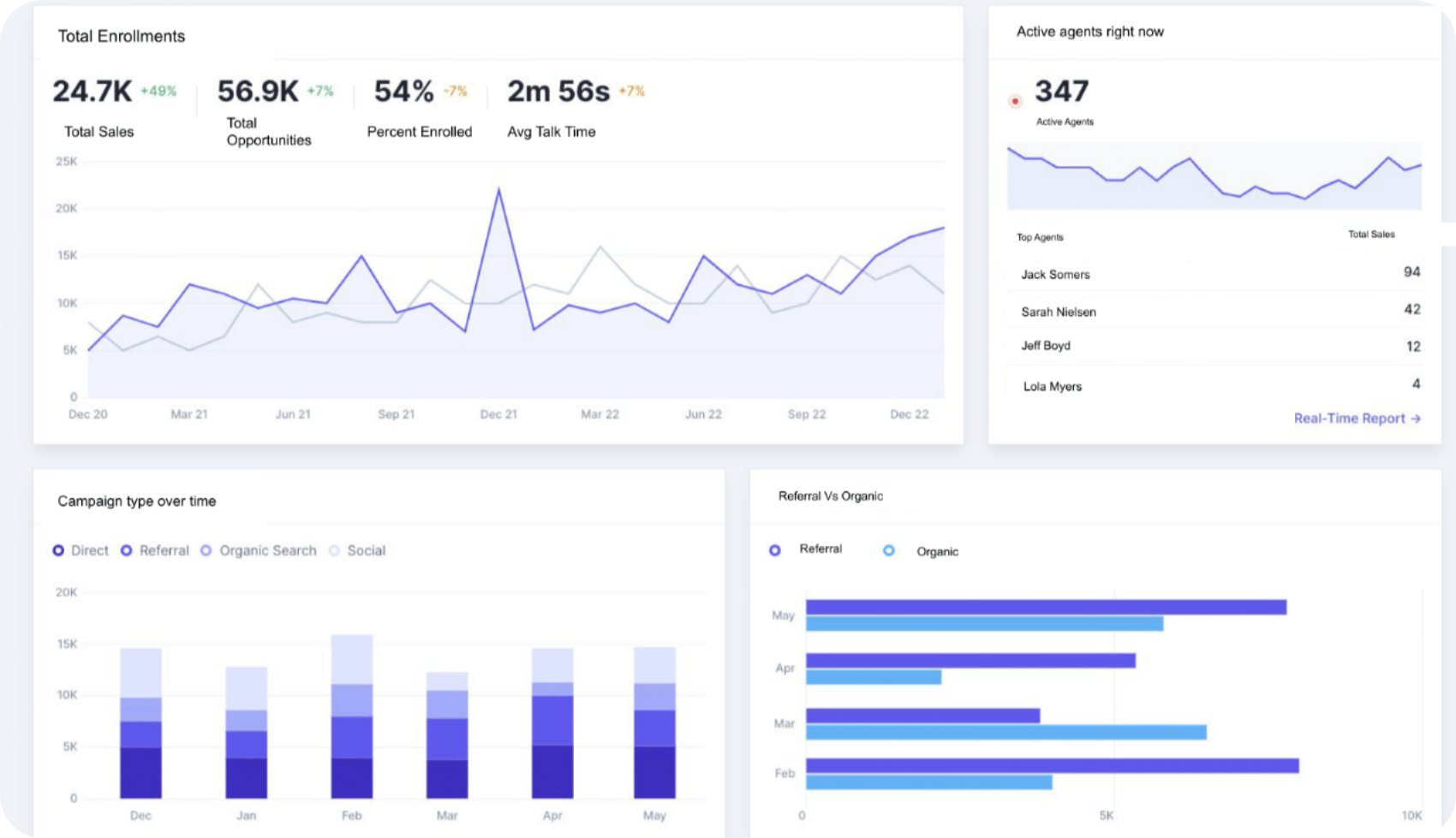Click the Total Enrollments title
Image resolution: width=1456 pixels, height=838 pixels.
tap(121, 36)
